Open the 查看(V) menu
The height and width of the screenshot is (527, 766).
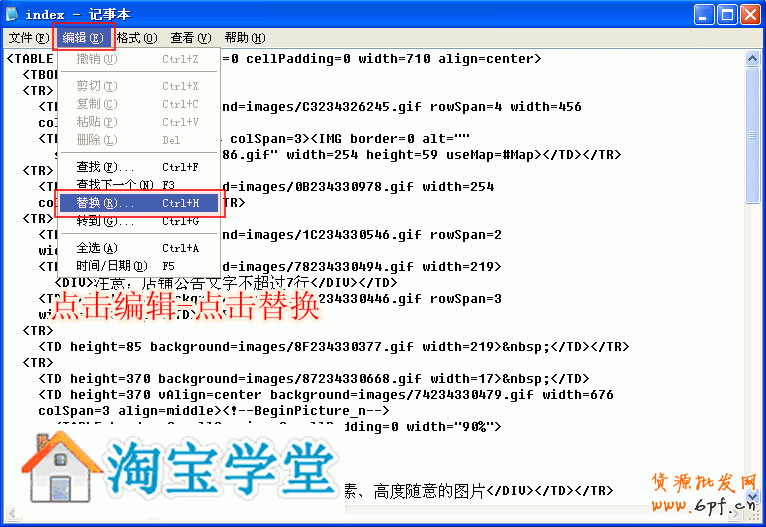click(190, 38)
